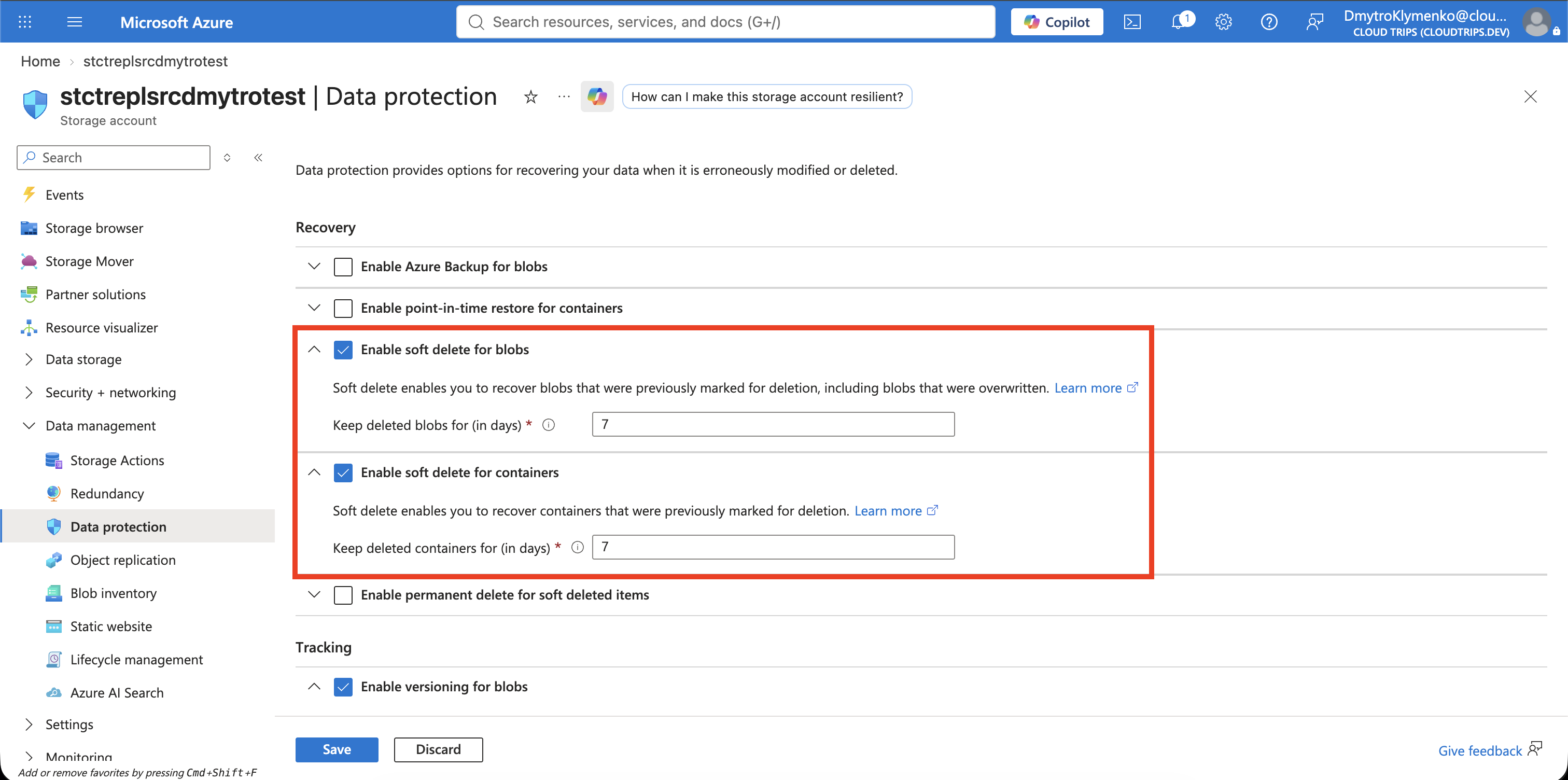Open the header feedback icon

(1315, 22)
